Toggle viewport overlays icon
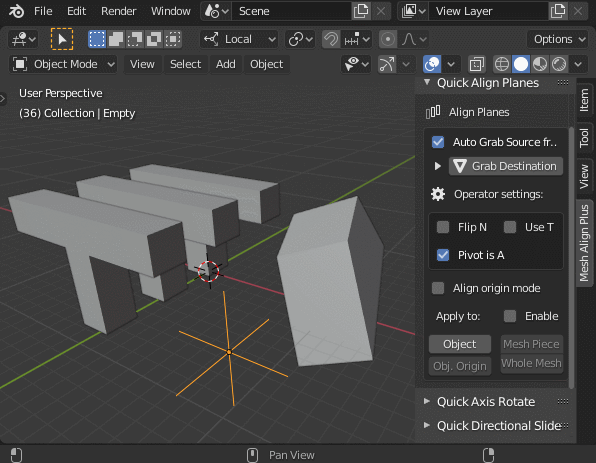 (x=432, y=64)
